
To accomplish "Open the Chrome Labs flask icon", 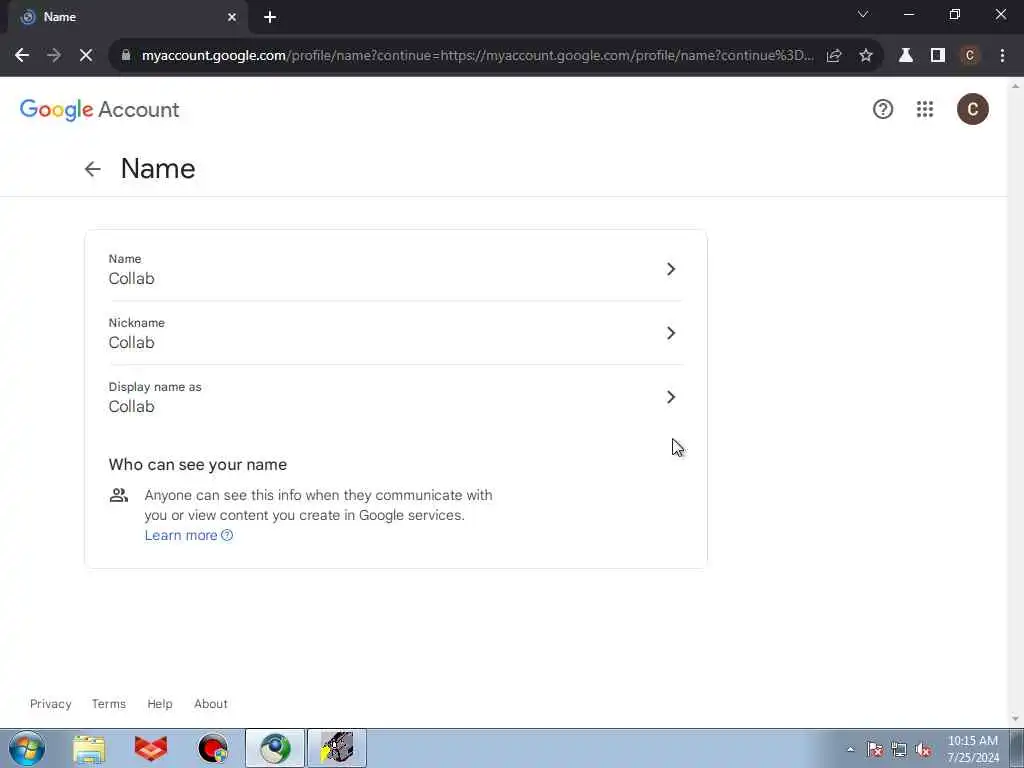I will [906, 56].
